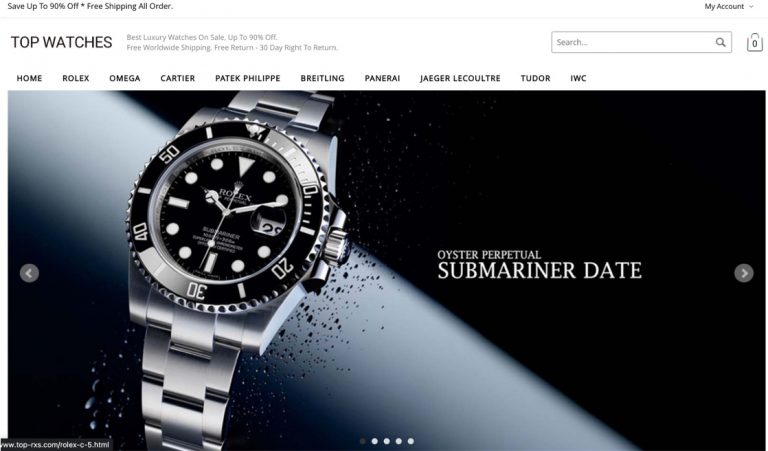Open the Breitling category

point(322,78)
